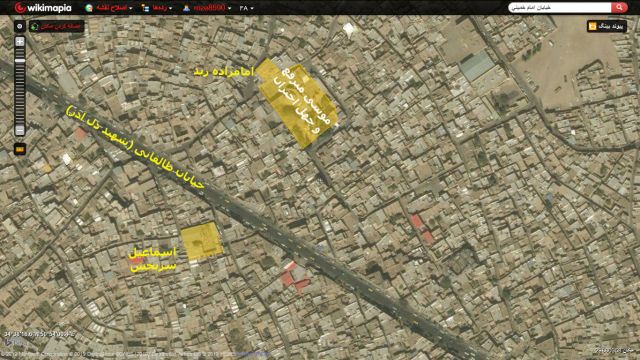The height and width of the screenshot is (360, 640).
Task: Click the Bing link map source button
Action: pyautogui.click(x=607, y=26)
